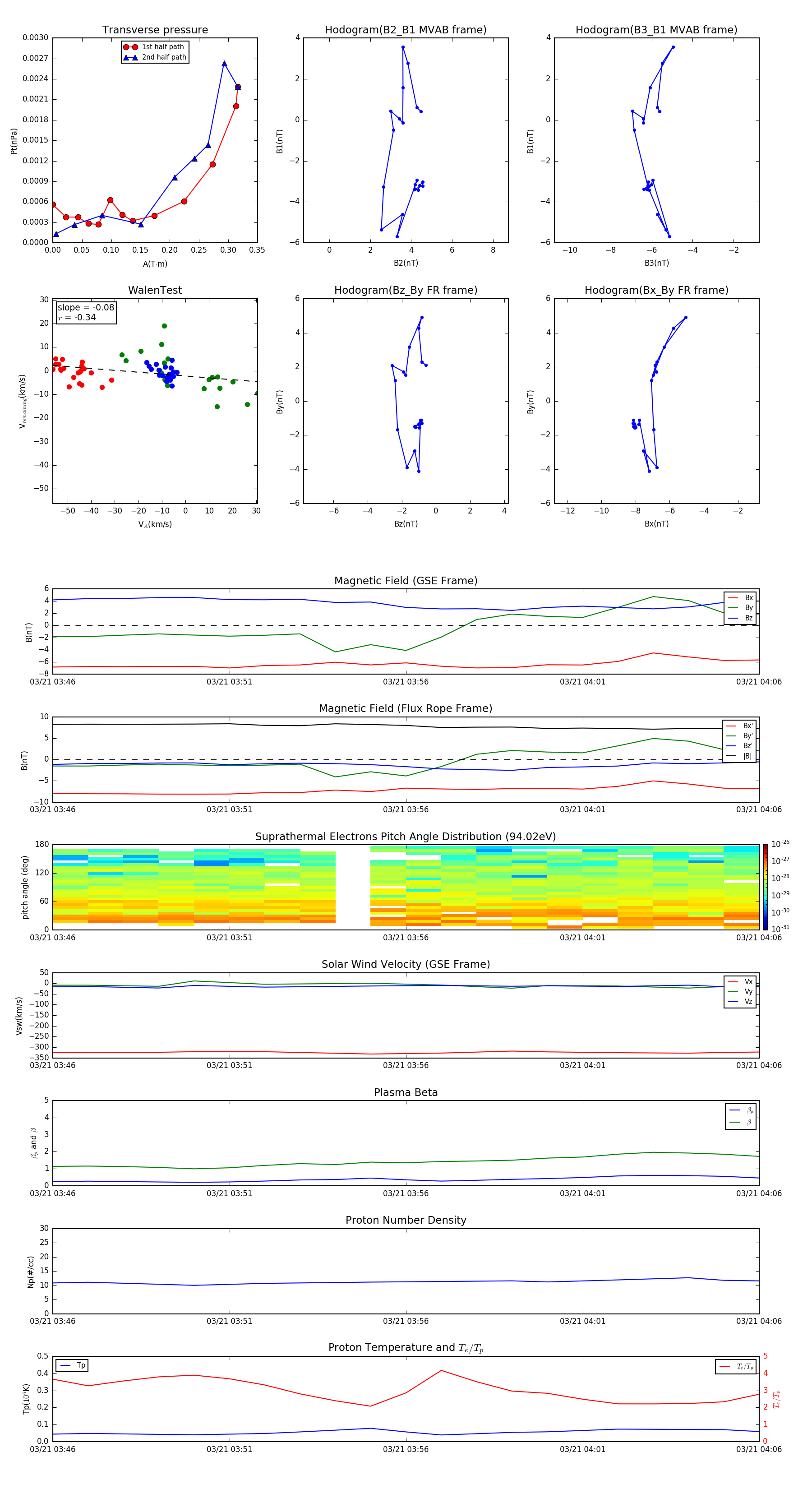This screenshot has width=812, height=1489.
Task: Click the '2nd half path' legend entry
Action: point(154,57)
